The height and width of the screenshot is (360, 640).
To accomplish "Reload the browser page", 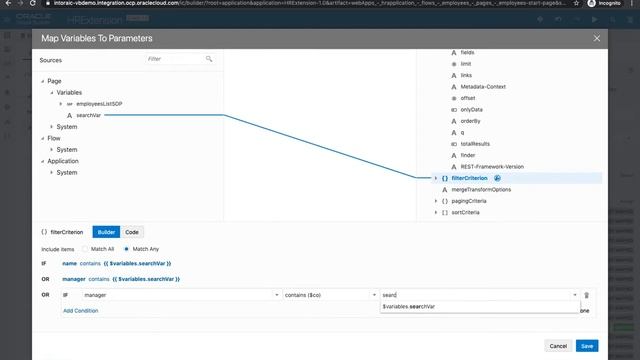I will coord(33,3).
